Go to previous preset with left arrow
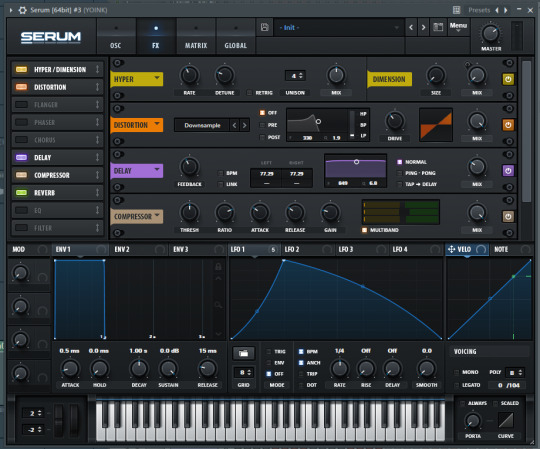The width and height of the screenshot is (540, 449). click(411, 27)
